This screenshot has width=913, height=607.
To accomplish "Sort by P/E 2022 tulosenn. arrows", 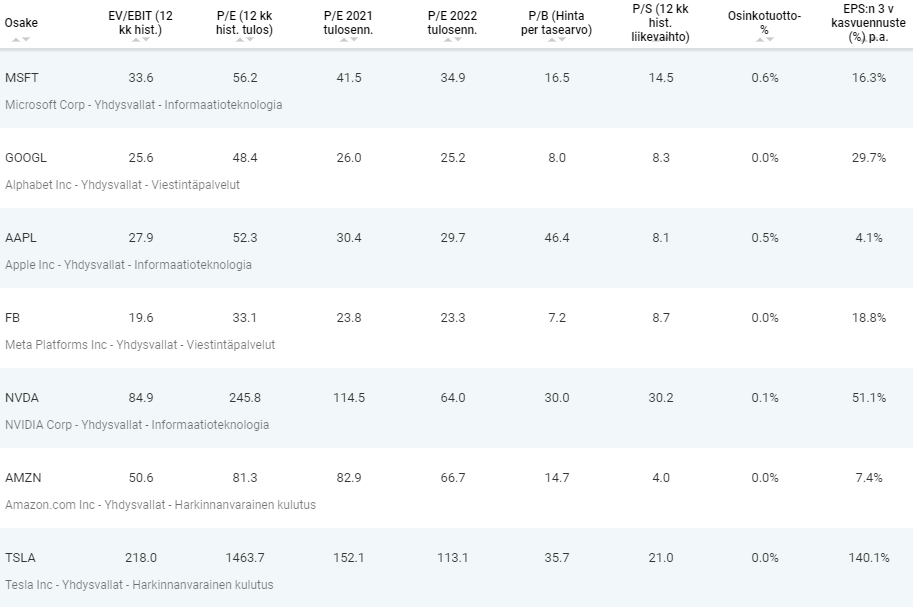I will click(x=452, y=40).
